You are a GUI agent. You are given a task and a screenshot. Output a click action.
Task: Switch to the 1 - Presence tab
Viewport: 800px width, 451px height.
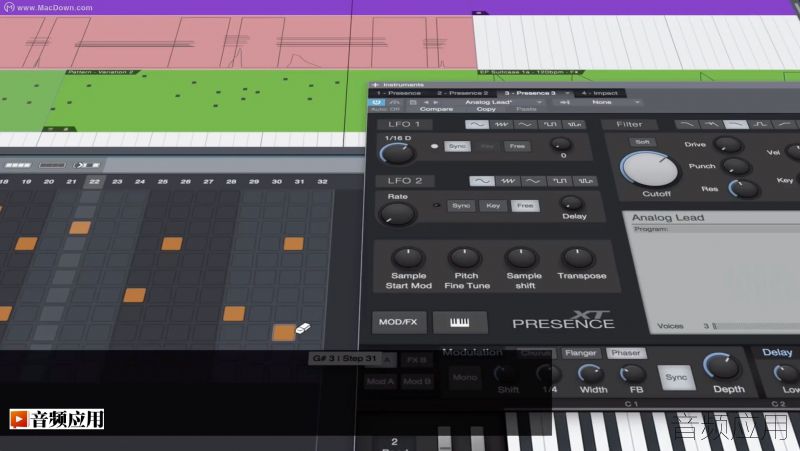coord(399,93)
